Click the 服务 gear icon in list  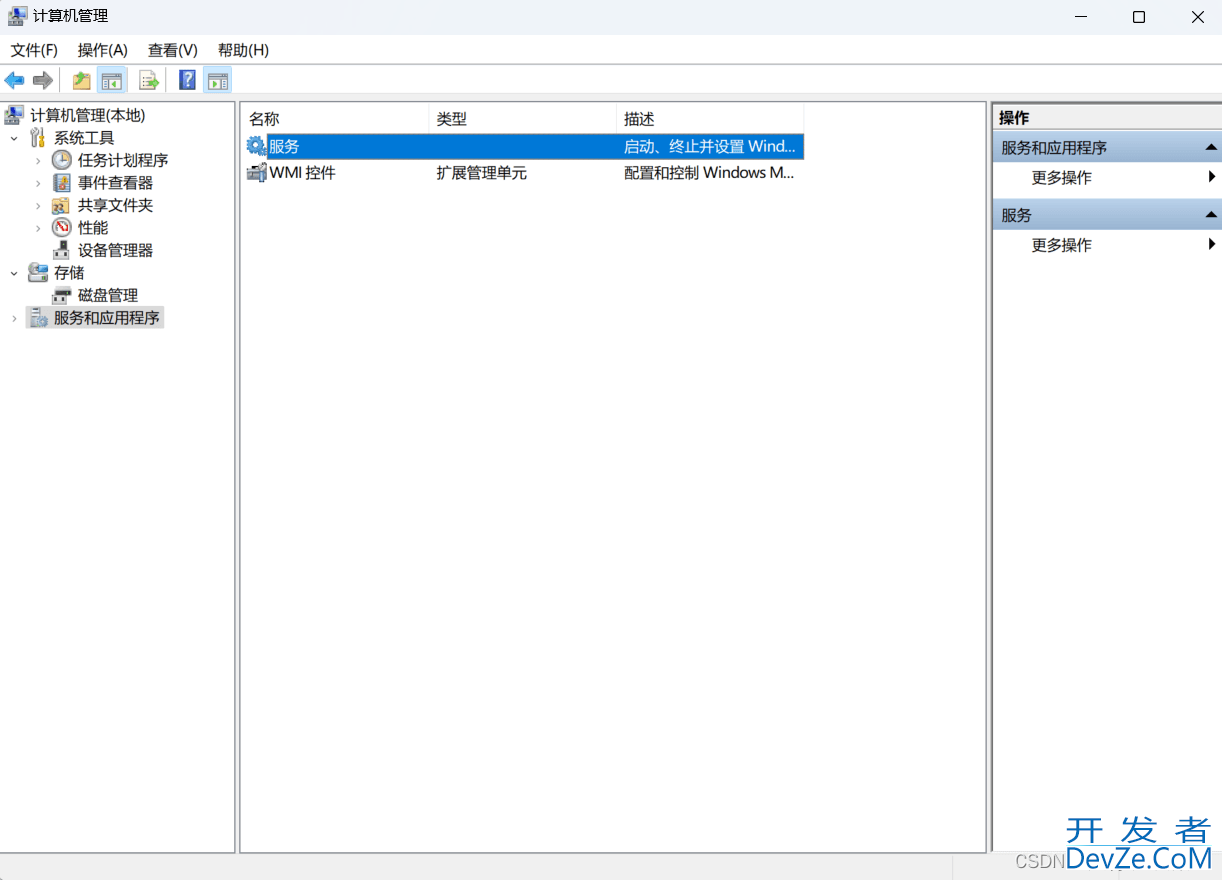(256, 146)
